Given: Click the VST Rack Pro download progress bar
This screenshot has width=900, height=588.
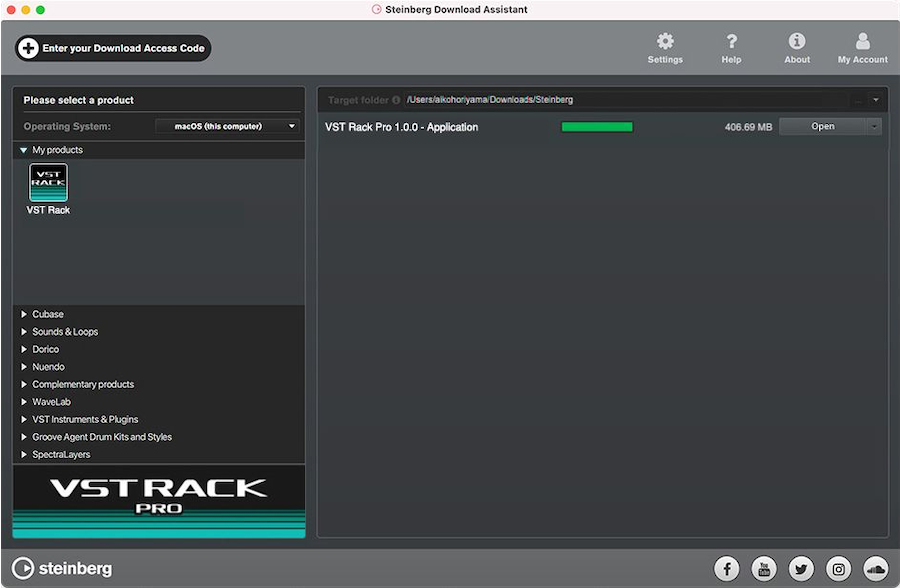Looking at the screenshot, I should [597, 126].
